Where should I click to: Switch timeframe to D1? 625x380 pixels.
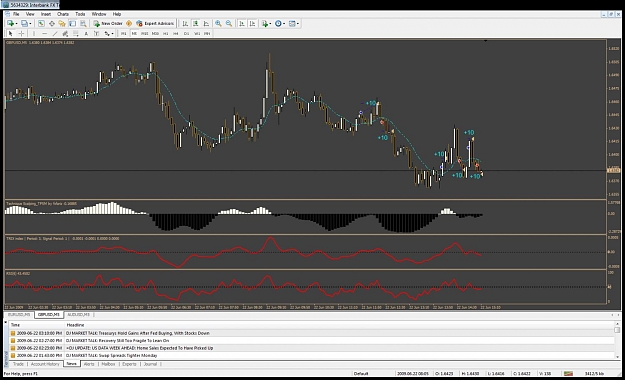(x=186, y=33)
